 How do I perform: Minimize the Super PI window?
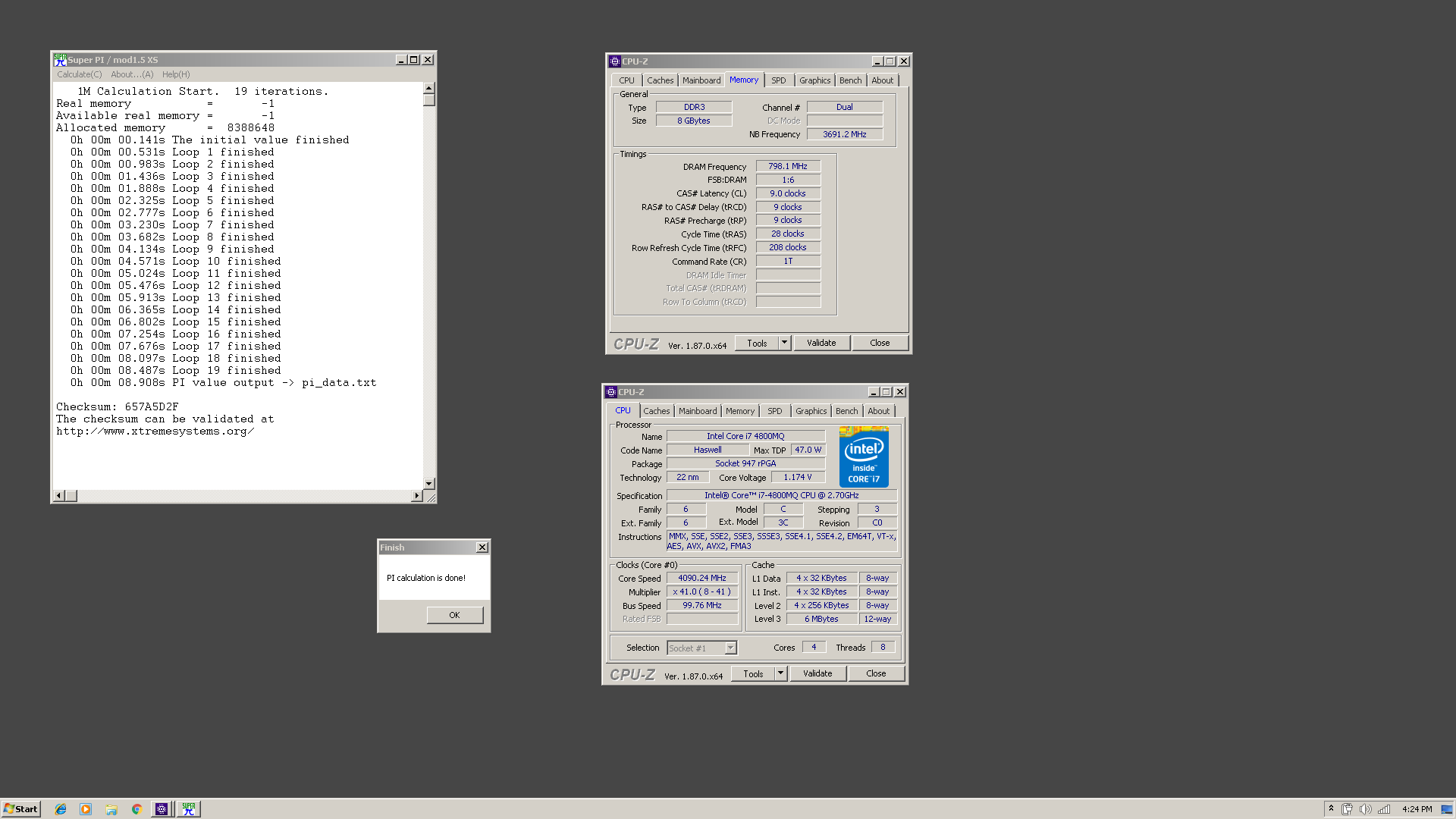401,60
